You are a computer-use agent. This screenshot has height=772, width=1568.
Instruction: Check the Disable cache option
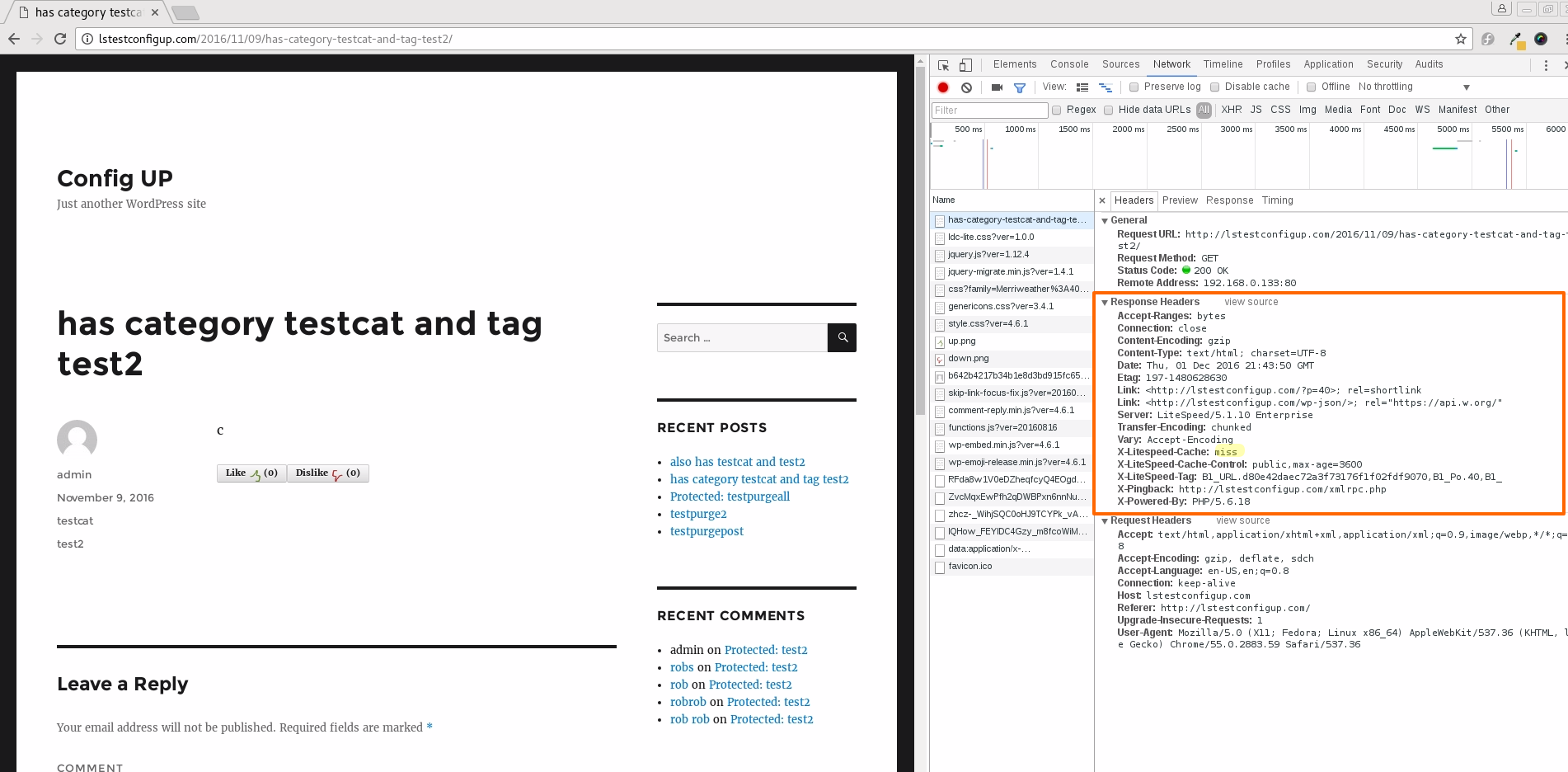point(1215,87)
